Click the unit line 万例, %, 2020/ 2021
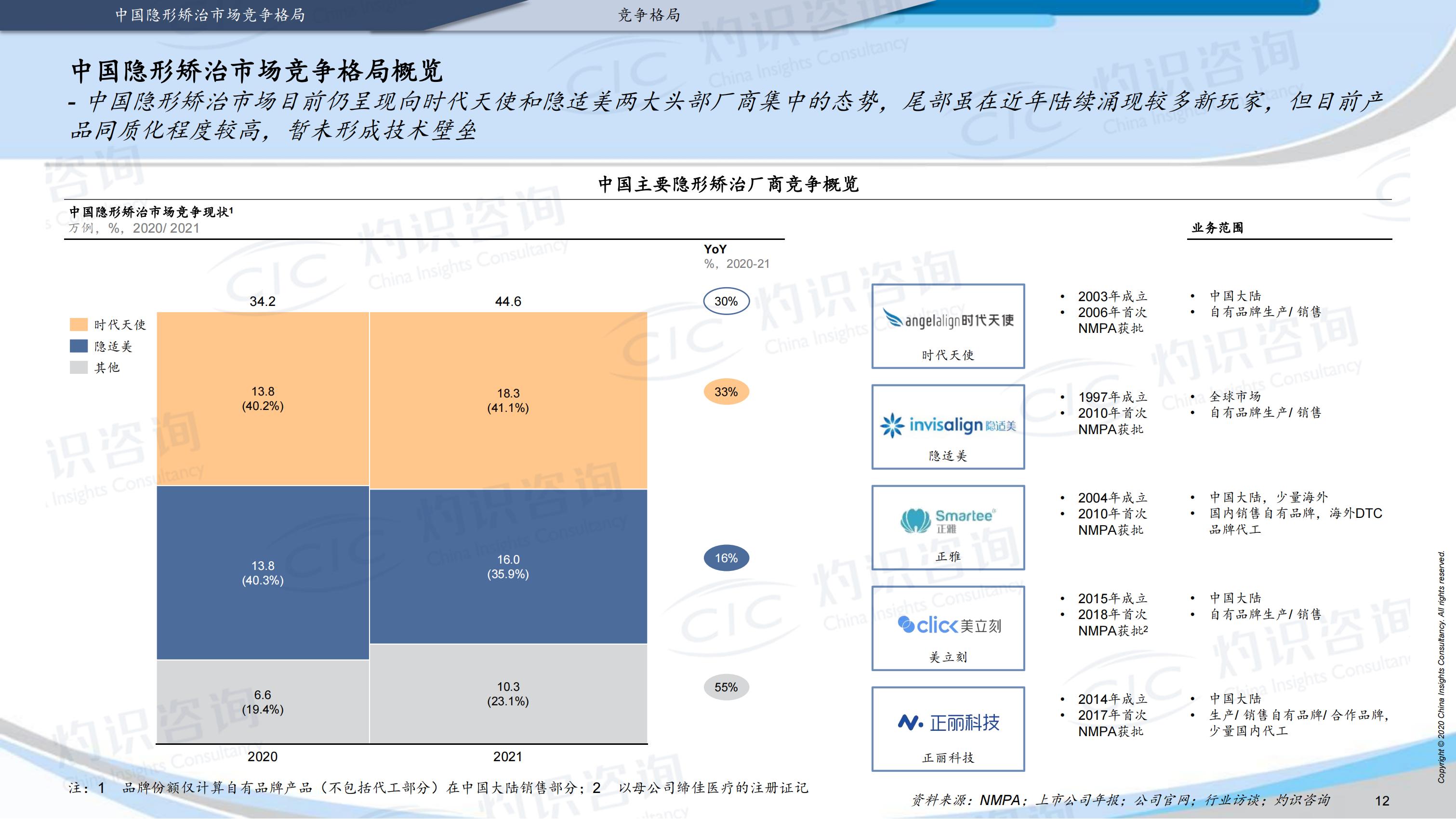The width and height of the screenshot is (1456, 819). [134, 228]
